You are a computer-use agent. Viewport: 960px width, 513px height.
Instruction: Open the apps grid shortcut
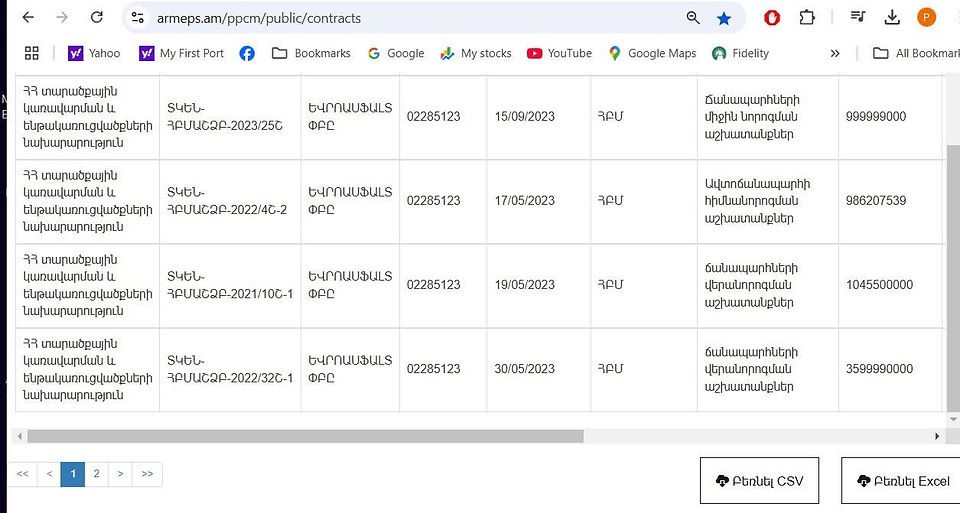click(31, 53)
